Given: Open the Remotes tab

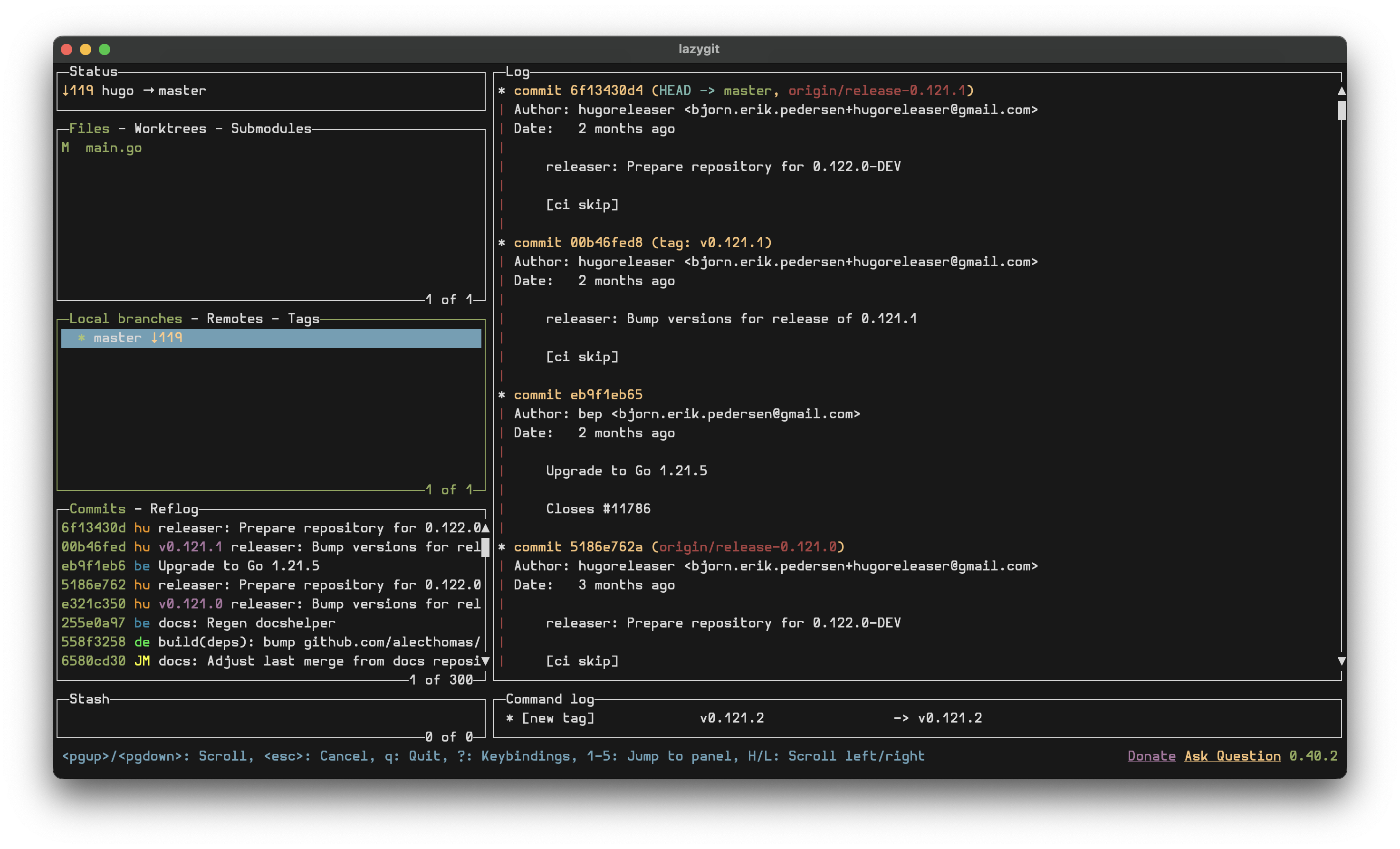Looking at the screenshot, I should point(235,319).
